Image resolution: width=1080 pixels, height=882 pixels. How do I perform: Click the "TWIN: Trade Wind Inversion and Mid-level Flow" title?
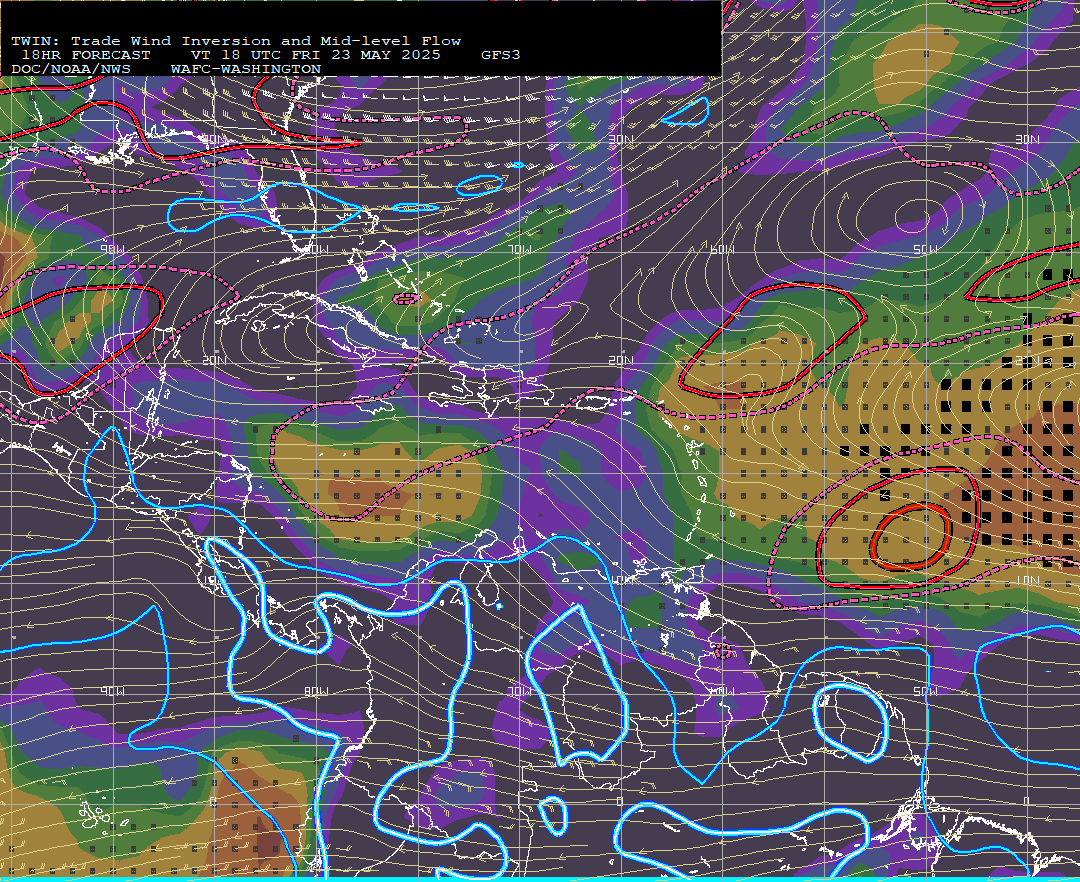coord(236,41)
